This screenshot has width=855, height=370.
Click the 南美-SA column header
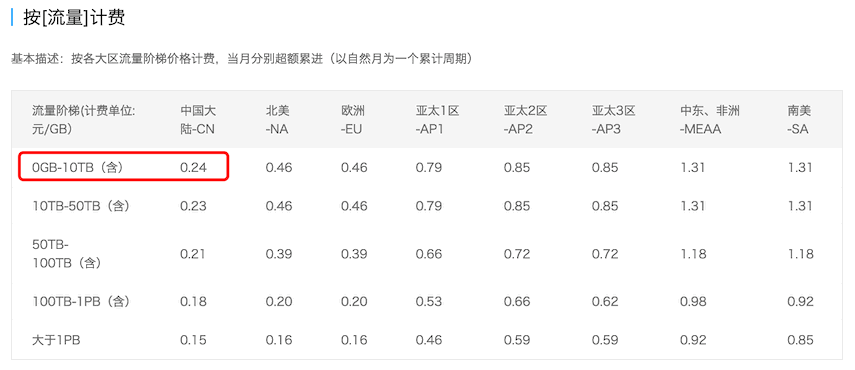[x=799, y=120]
